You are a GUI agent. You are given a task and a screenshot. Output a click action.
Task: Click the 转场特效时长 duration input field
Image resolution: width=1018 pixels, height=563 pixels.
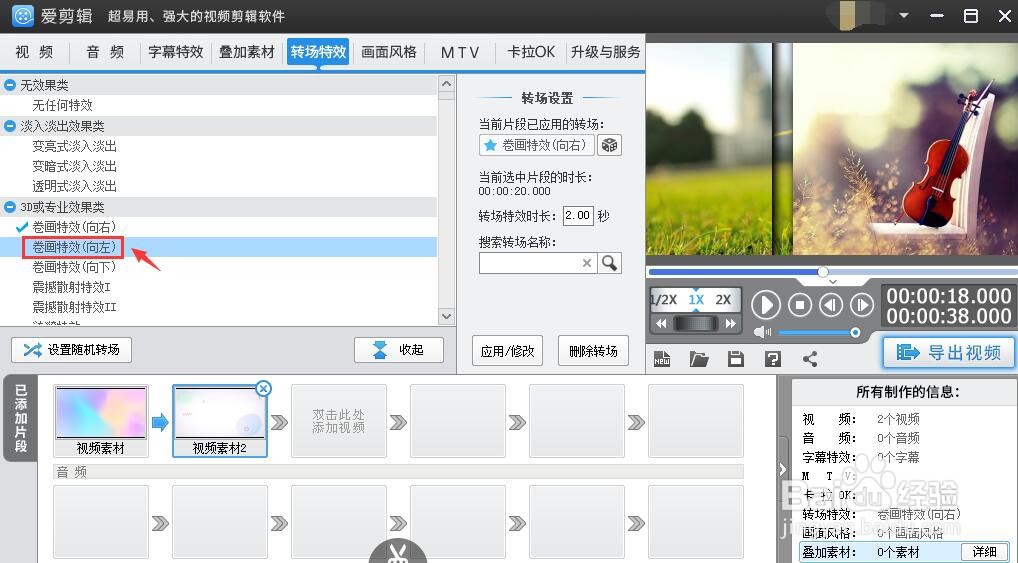[578, 216]
